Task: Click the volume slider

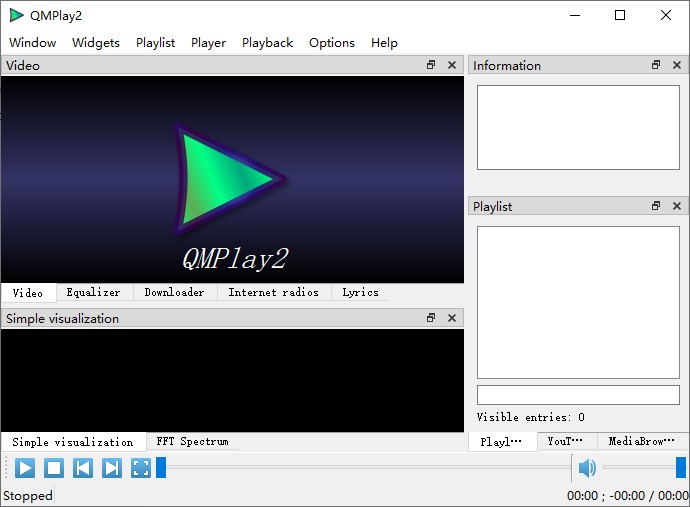Action: coord(642,468)
